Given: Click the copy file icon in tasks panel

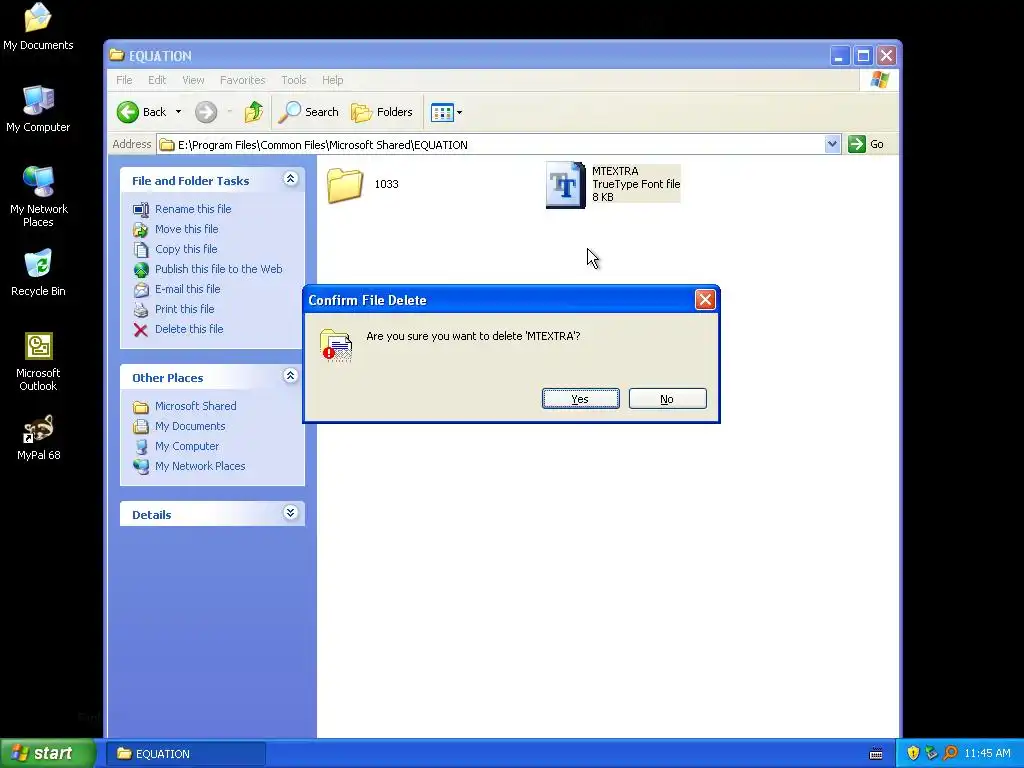Looking at the screenshot, I should pyautogui.click(x=140, y=249).
